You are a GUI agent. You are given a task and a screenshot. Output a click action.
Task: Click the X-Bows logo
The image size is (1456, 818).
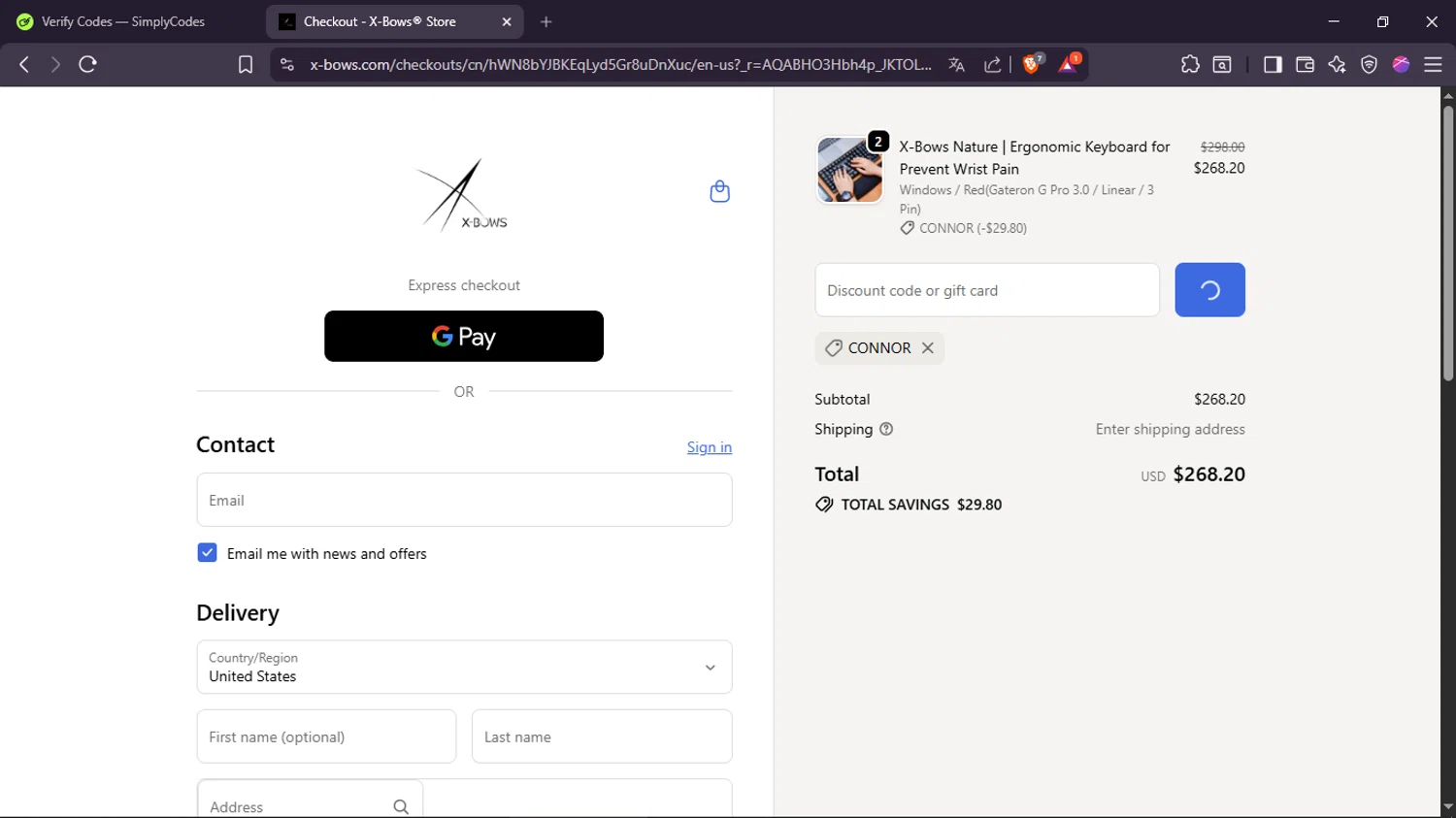click(463, 195)
